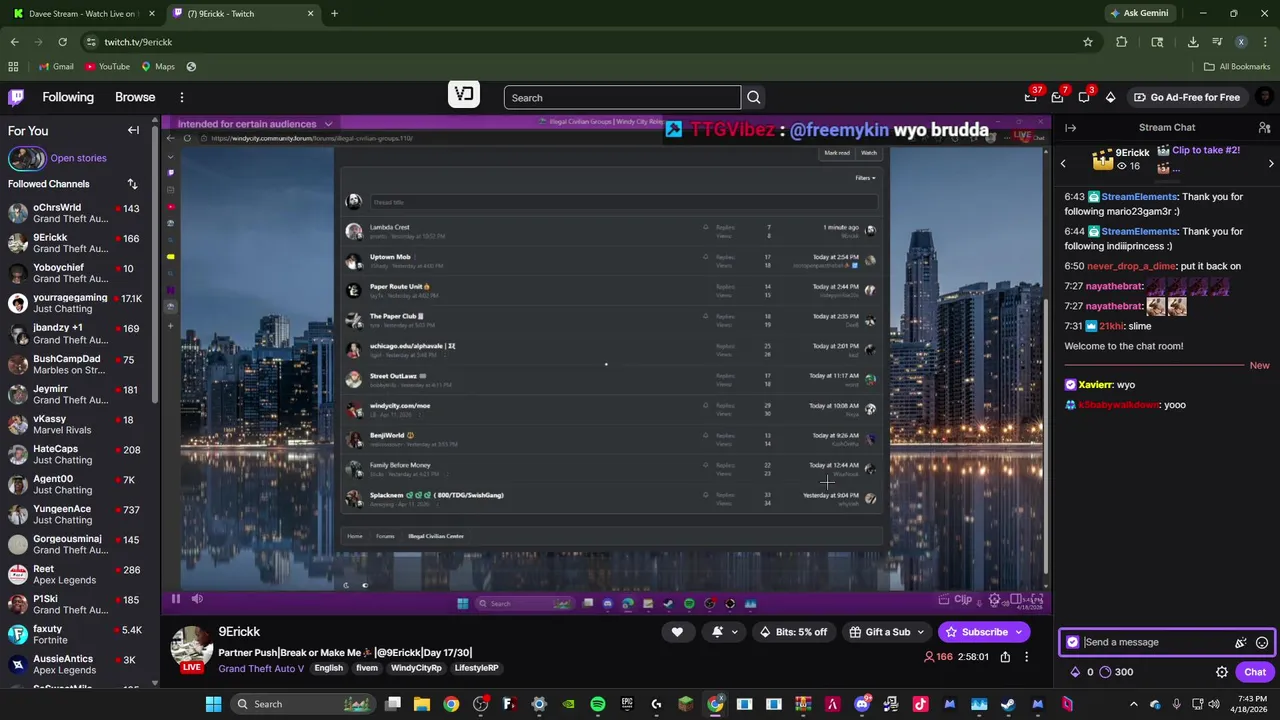Expand the Intended for certain audiences dropdown
This screenshot has width=1280, height=720.
click(255, 124)
